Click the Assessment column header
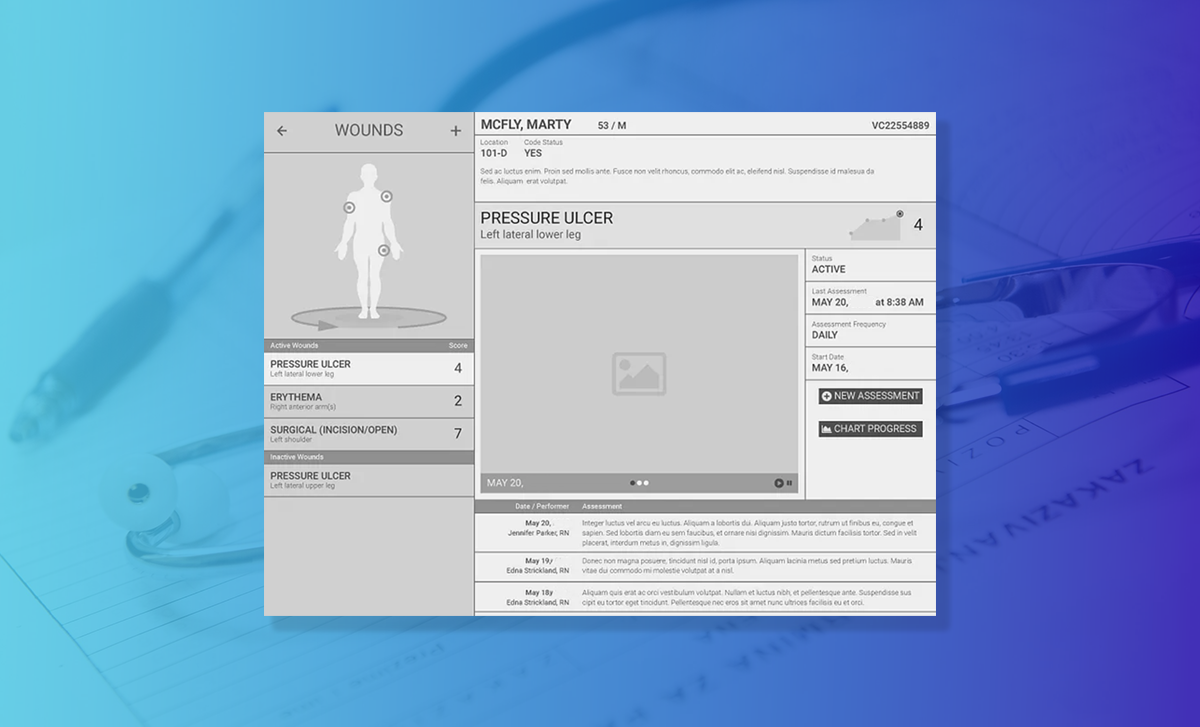This screenshot has height=727, width=1200. click(x=602, y=507)
